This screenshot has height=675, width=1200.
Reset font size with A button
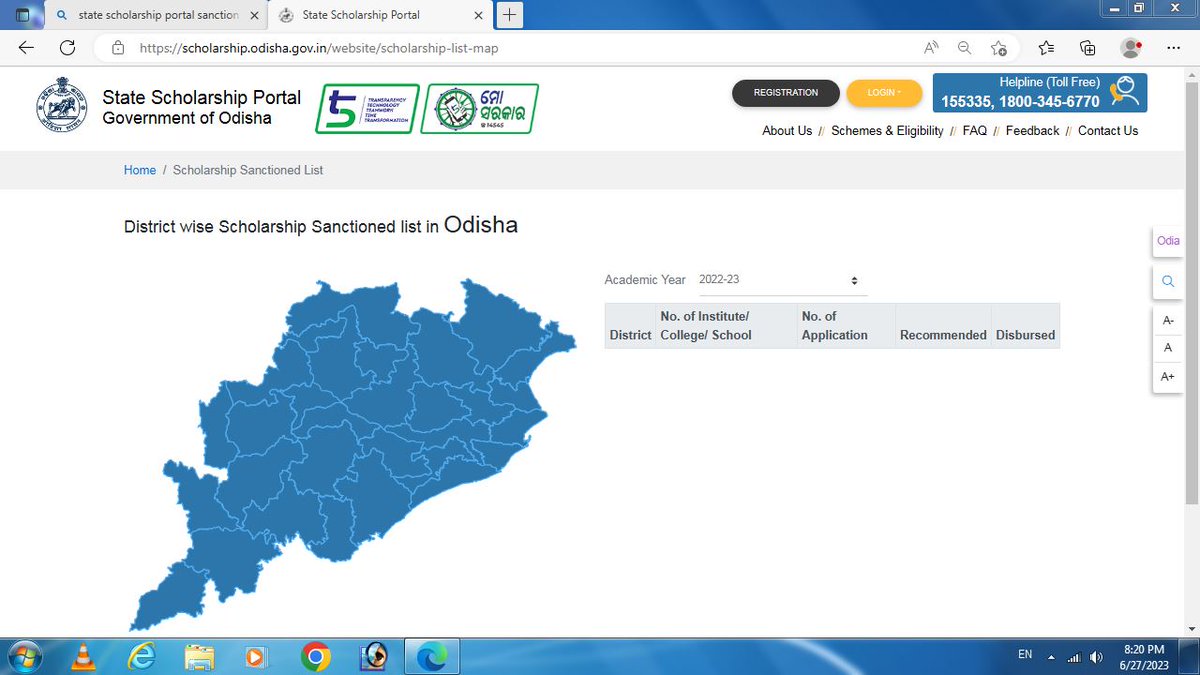click(1167, 348)
